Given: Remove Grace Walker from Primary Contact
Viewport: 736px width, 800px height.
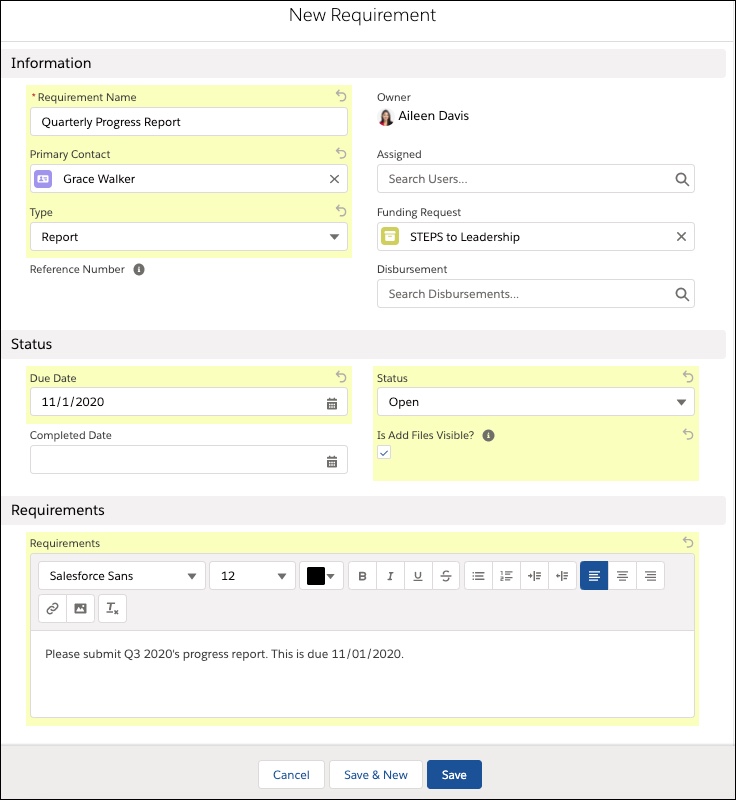Looking at the screenshot, I should [x=334, y=179].
